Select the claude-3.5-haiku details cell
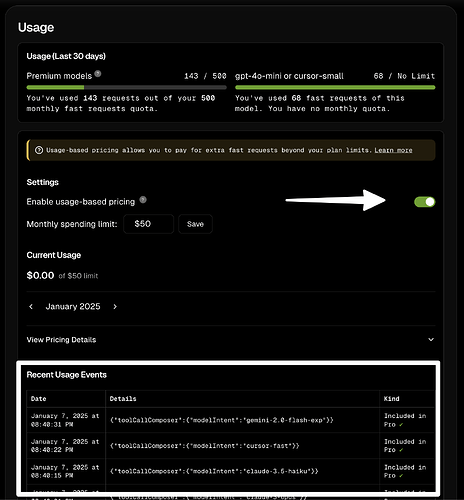 [x=242, y=471]
